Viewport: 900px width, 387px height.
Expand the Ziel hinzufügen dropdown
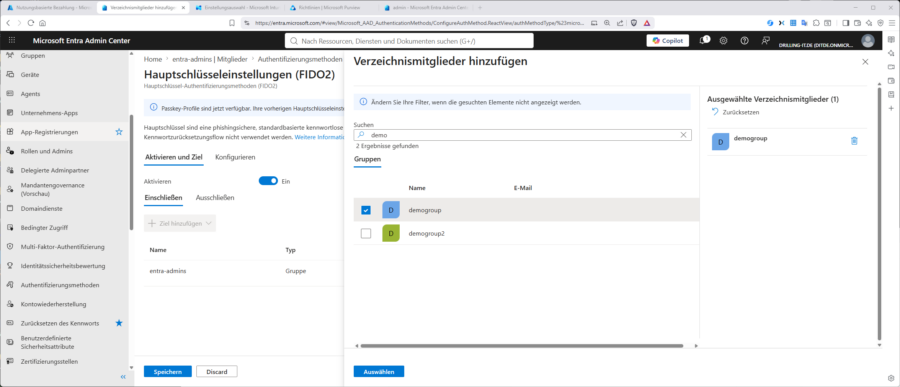click(180, 223)
